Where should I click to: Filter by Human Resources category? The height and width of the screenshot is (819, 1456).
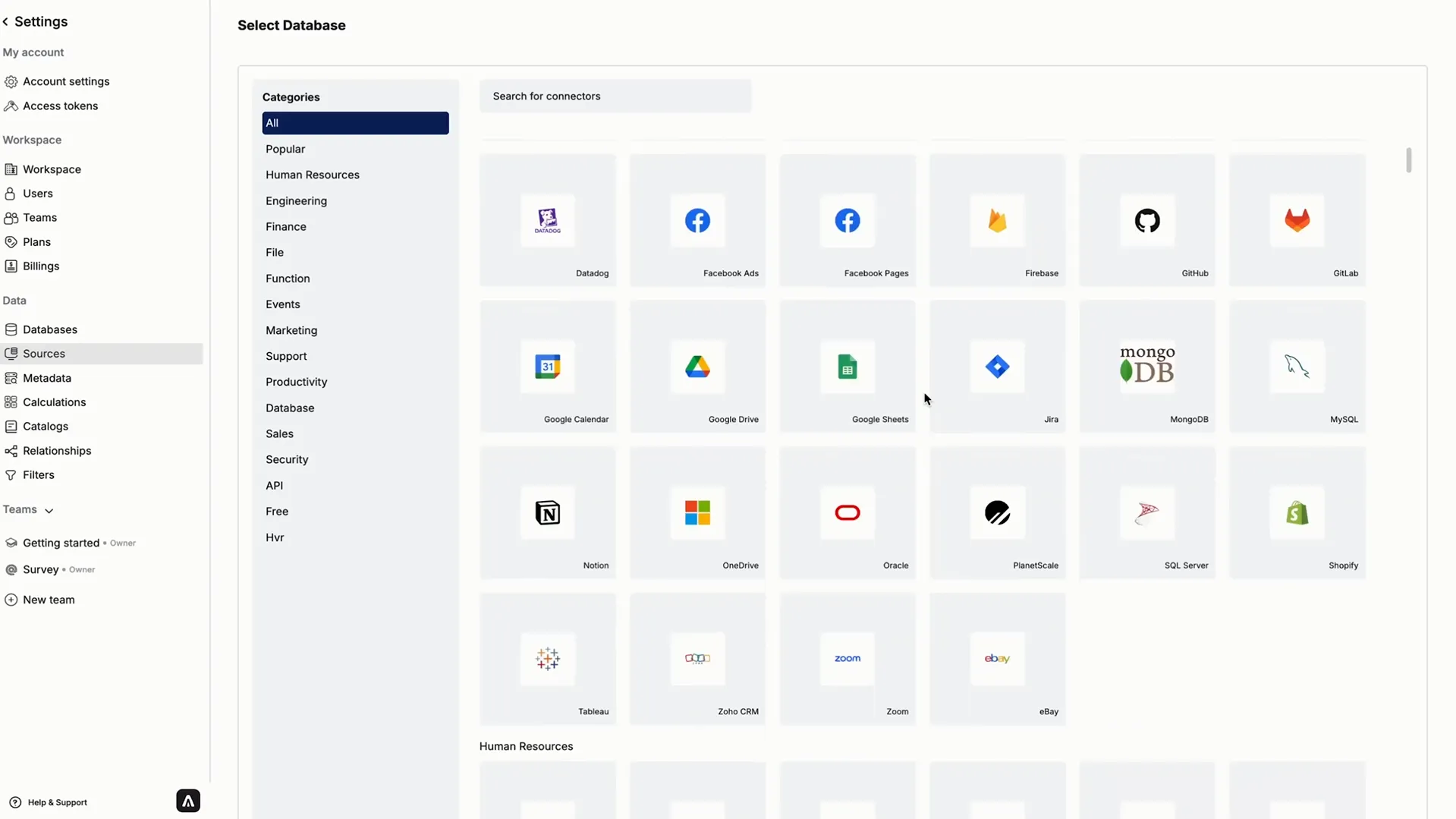(313, 175)
